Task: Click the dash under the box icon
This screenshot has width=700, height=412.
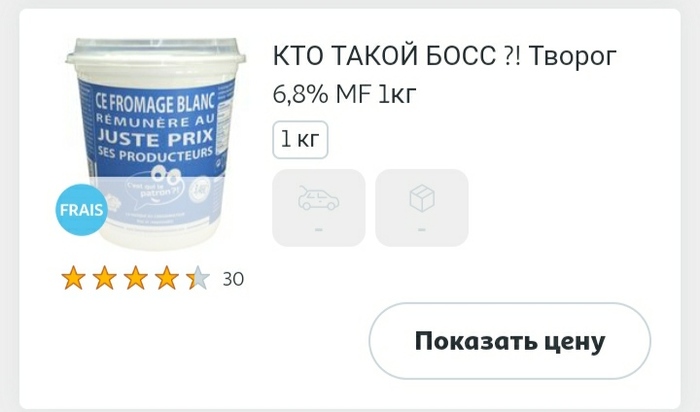Action: pyautogui.click(x=422, y=229)
